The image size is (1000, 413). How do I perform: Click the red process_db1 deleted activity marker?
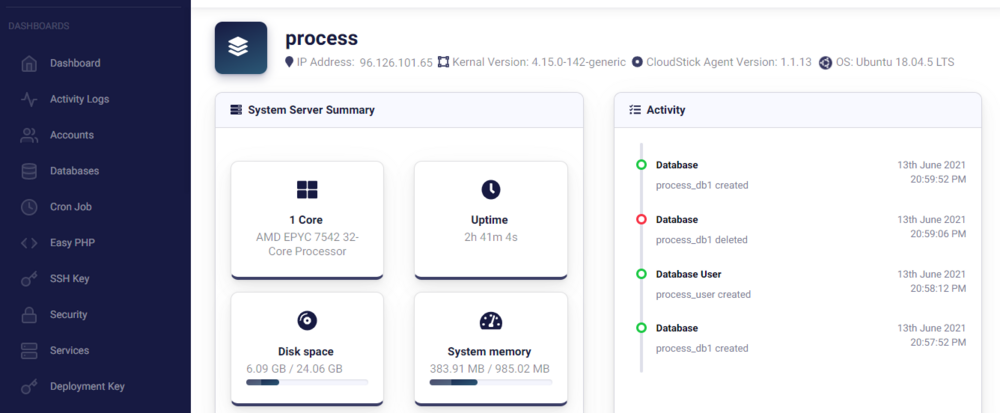[x=641, y=219]
